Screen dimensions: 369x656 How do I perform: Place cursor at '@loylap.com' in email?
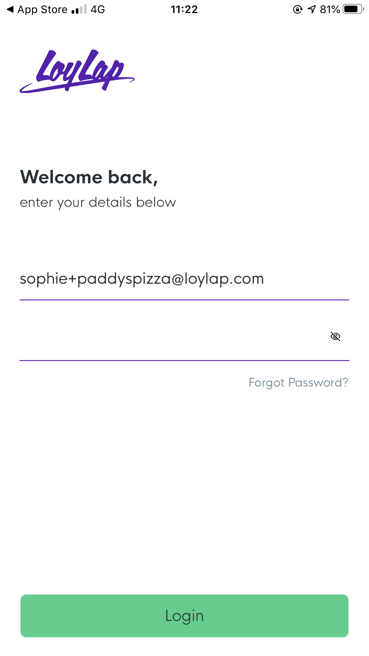coord(217,279)
